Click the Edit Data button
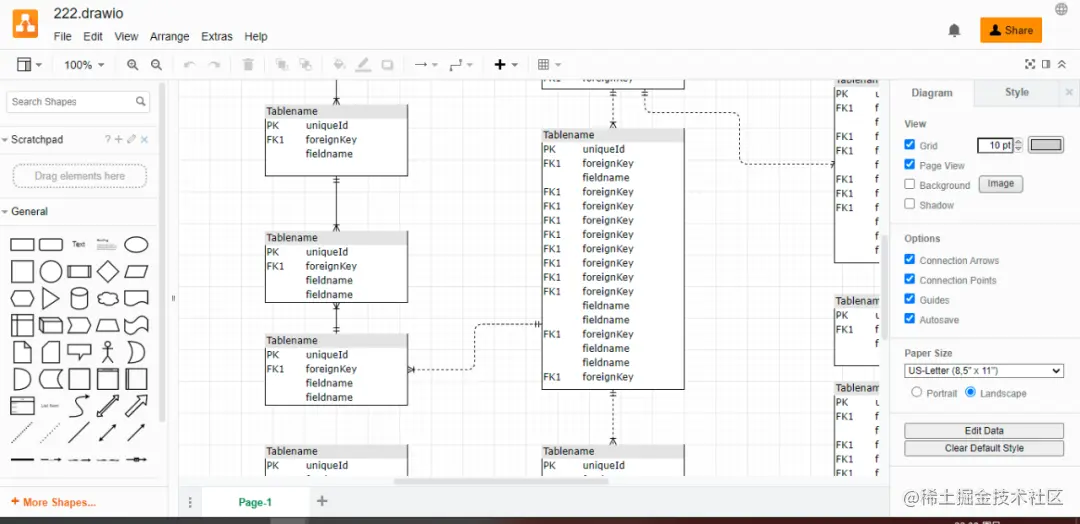1080x524 pixels. 984,430
